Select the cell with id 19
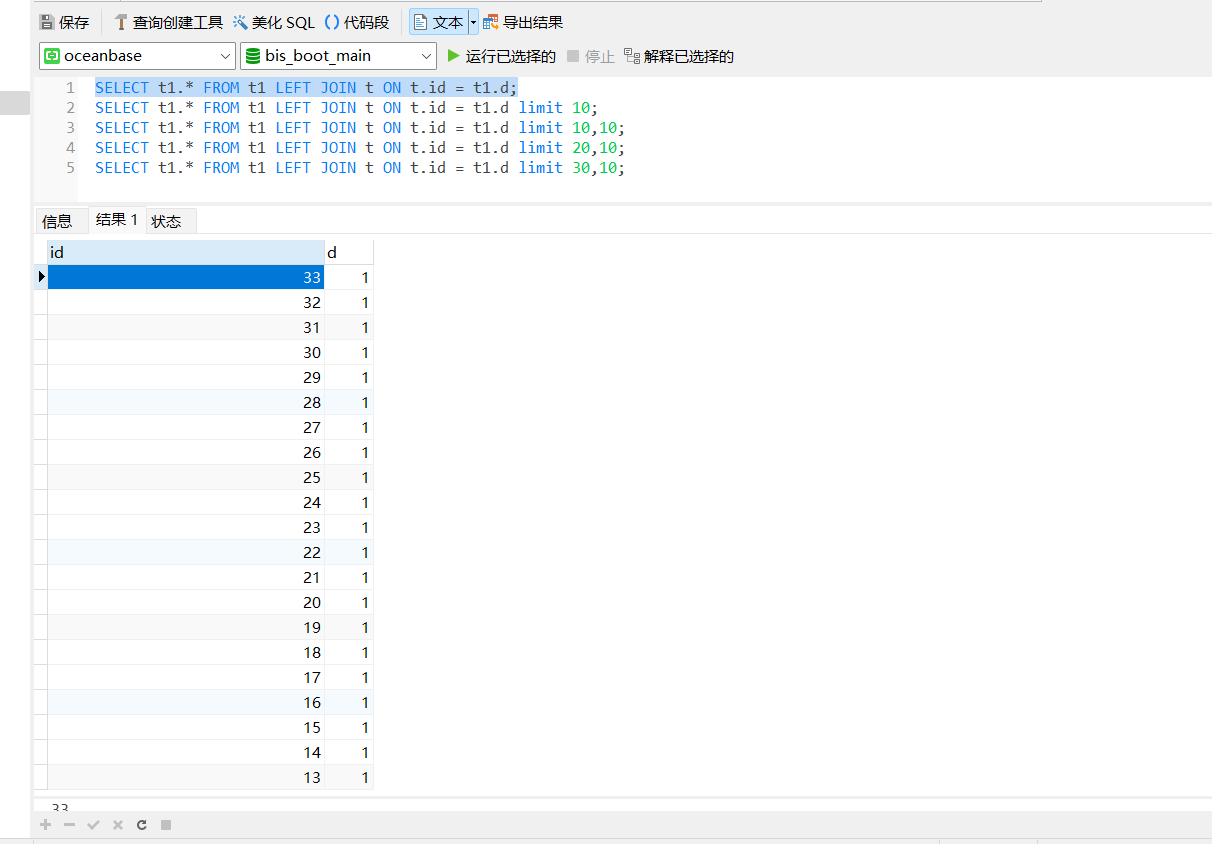Image resolution: width=1212 pixels, height=844 pixels. coord(186,627)
